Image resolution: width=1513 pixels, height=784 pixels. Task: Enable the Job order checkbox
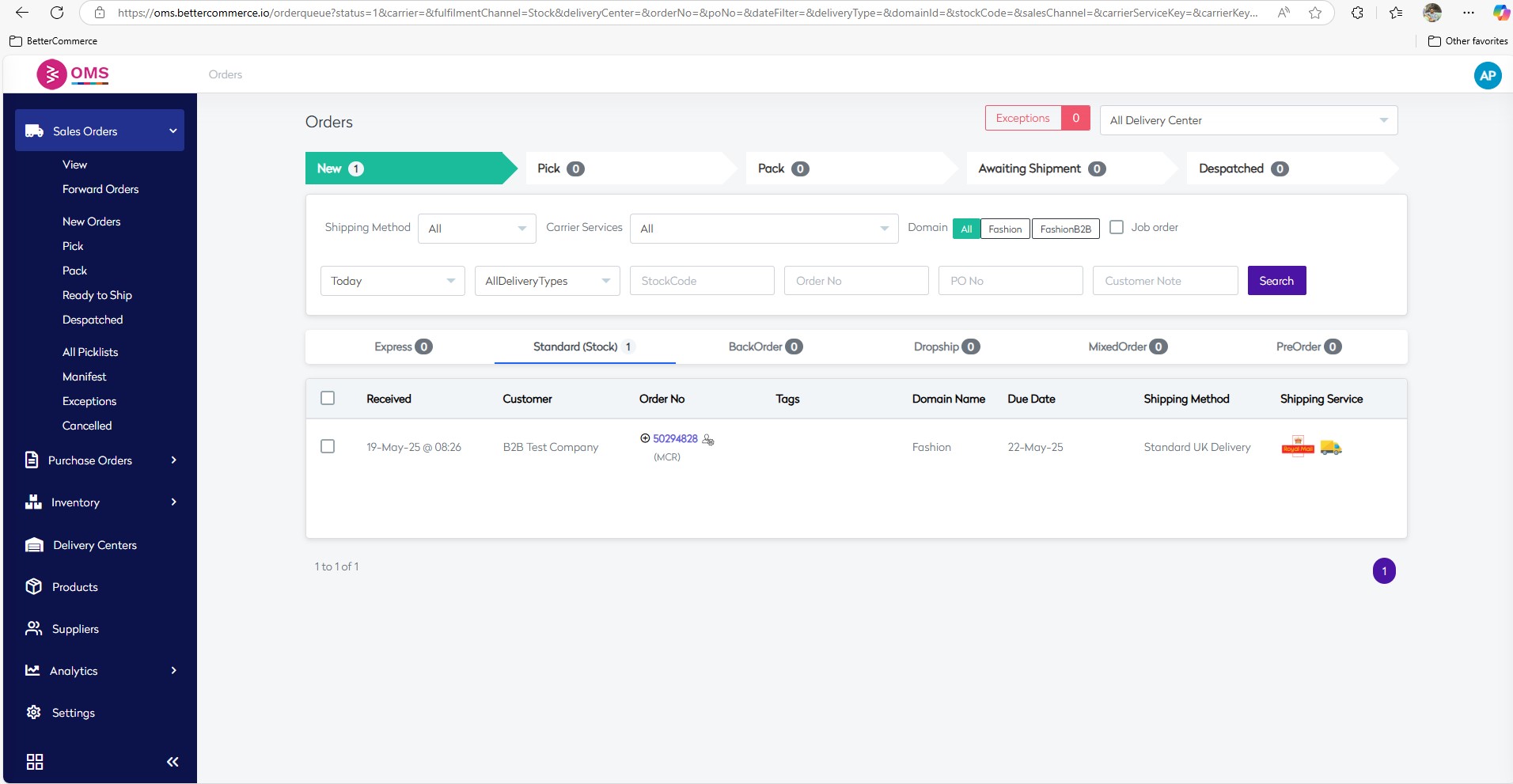[1117, 227]
